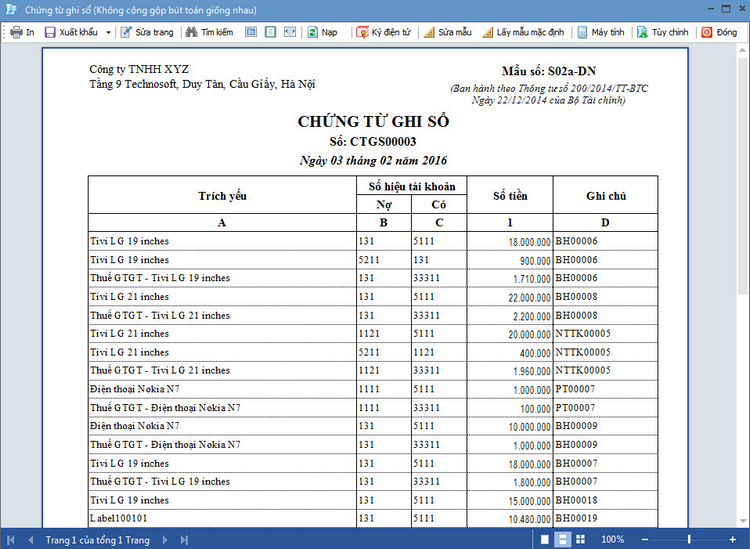Open the Xuất khẩu dropdown arrow

click(x=108, y=33)
